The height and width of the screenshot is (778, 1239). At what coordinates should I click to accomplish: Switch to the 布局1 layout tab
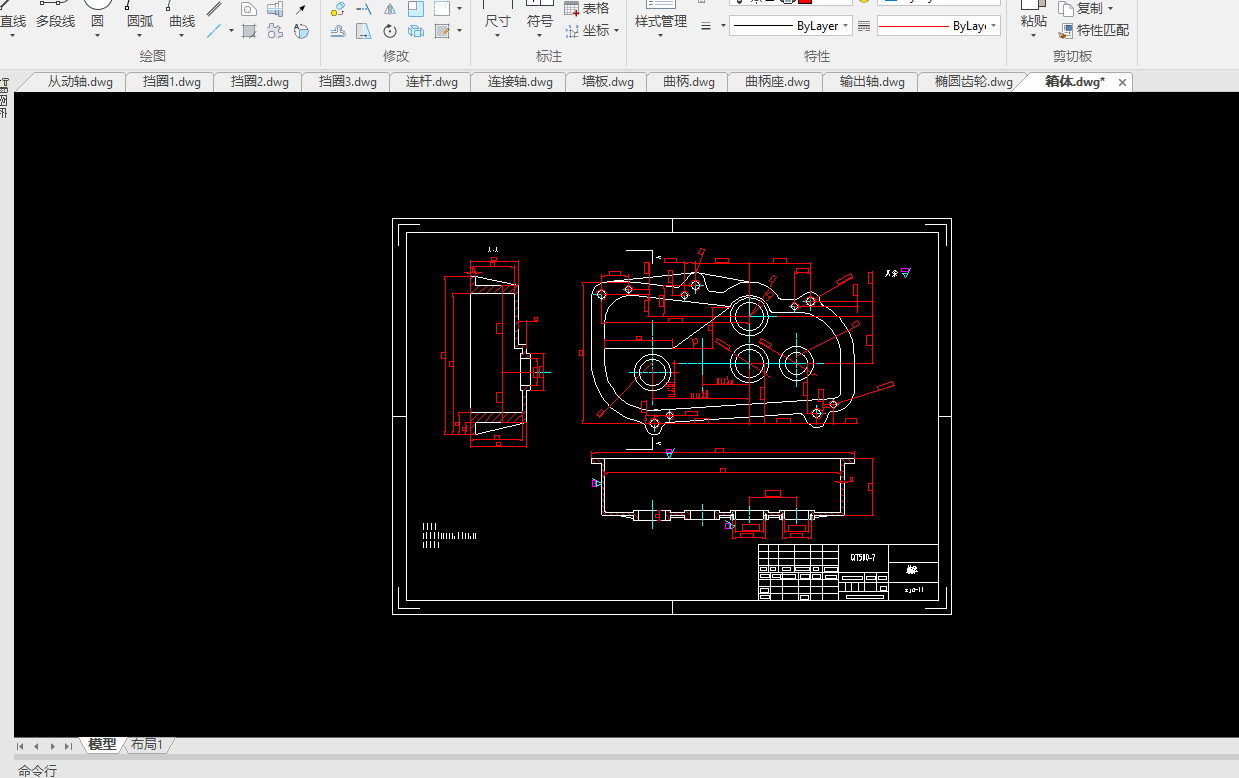[146, 745]
